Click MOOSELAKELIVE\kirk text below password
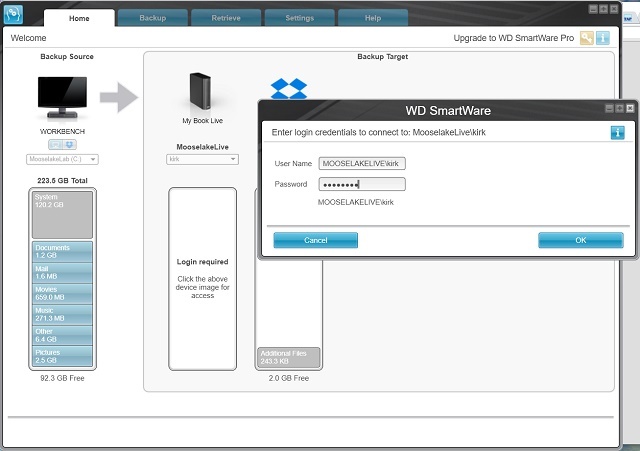This screenshot has height=451, width=640. pos(356,202)
